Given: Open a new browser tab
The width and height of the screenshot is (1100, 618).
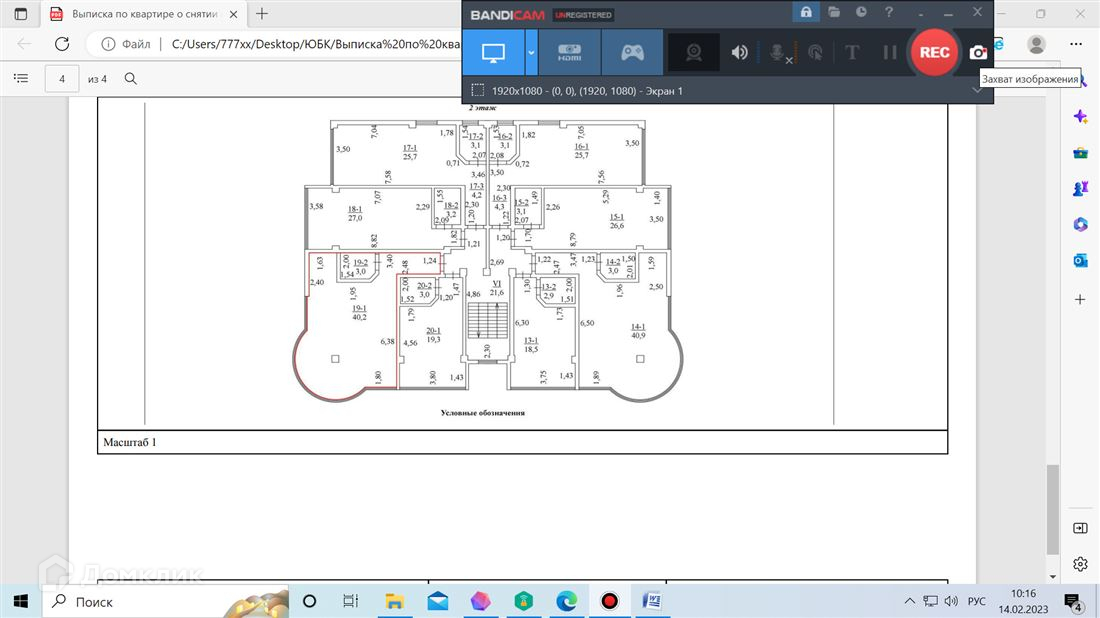Looking at the screenshot, I should pyautogui.click(x=262, y=13).
